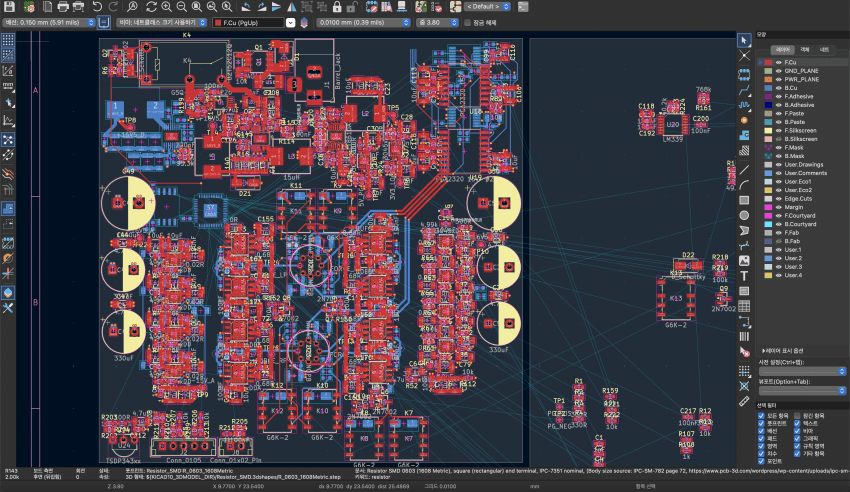Open the Default variant dropdown
850x492 pixels.
tap(487, 7)
